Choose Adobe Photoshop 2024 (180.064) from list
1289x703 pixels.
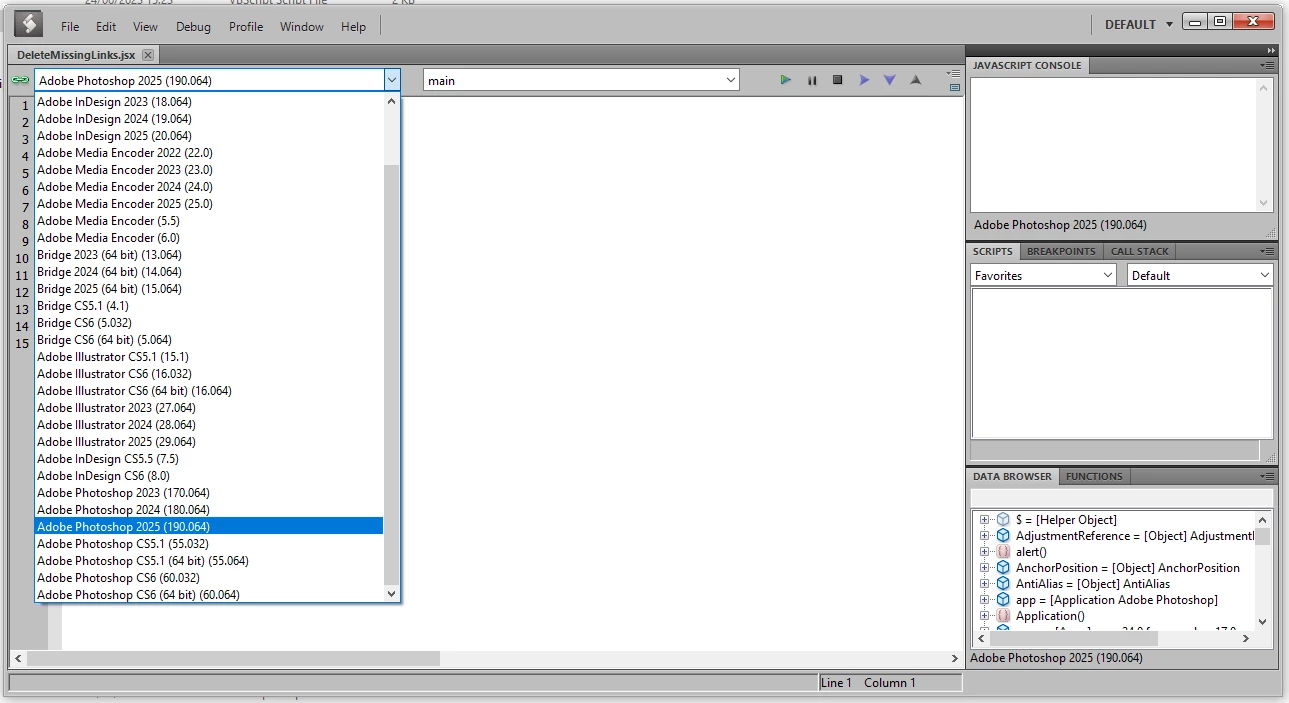[209, 510]
